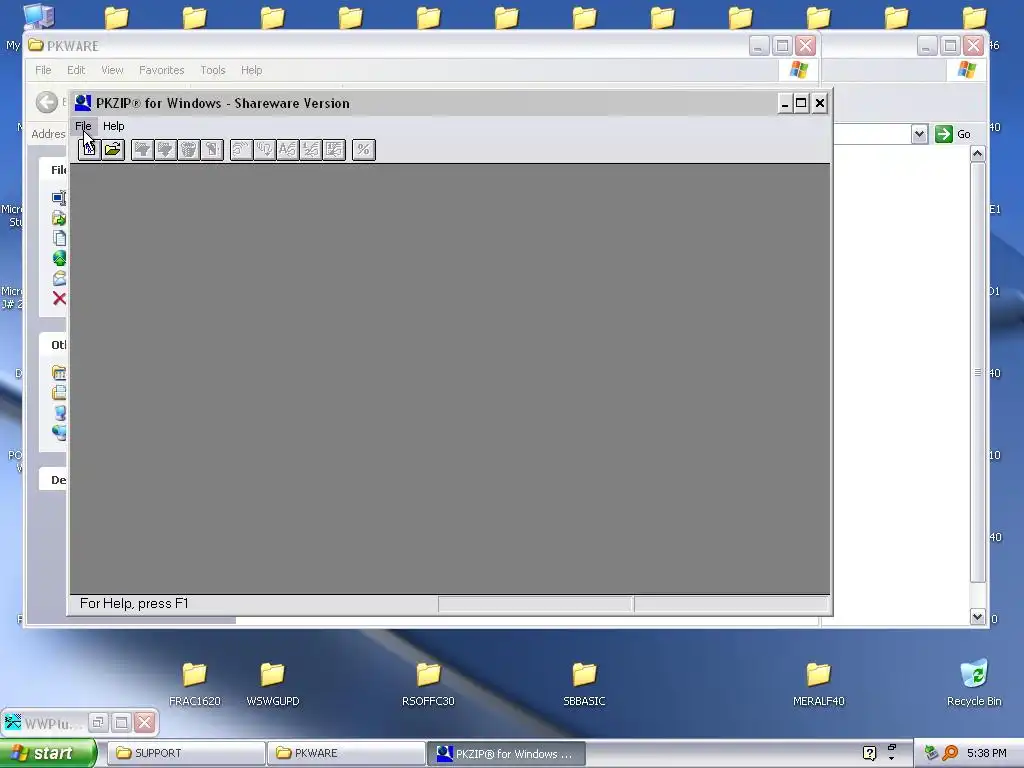Viewport: 1024px width, 768px height.
Task: Restore the minimized WWPlu window
Action: 98,722
